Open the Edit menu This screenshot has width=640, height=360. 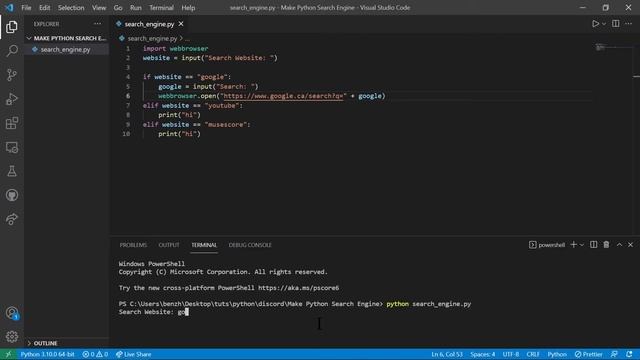44,8
